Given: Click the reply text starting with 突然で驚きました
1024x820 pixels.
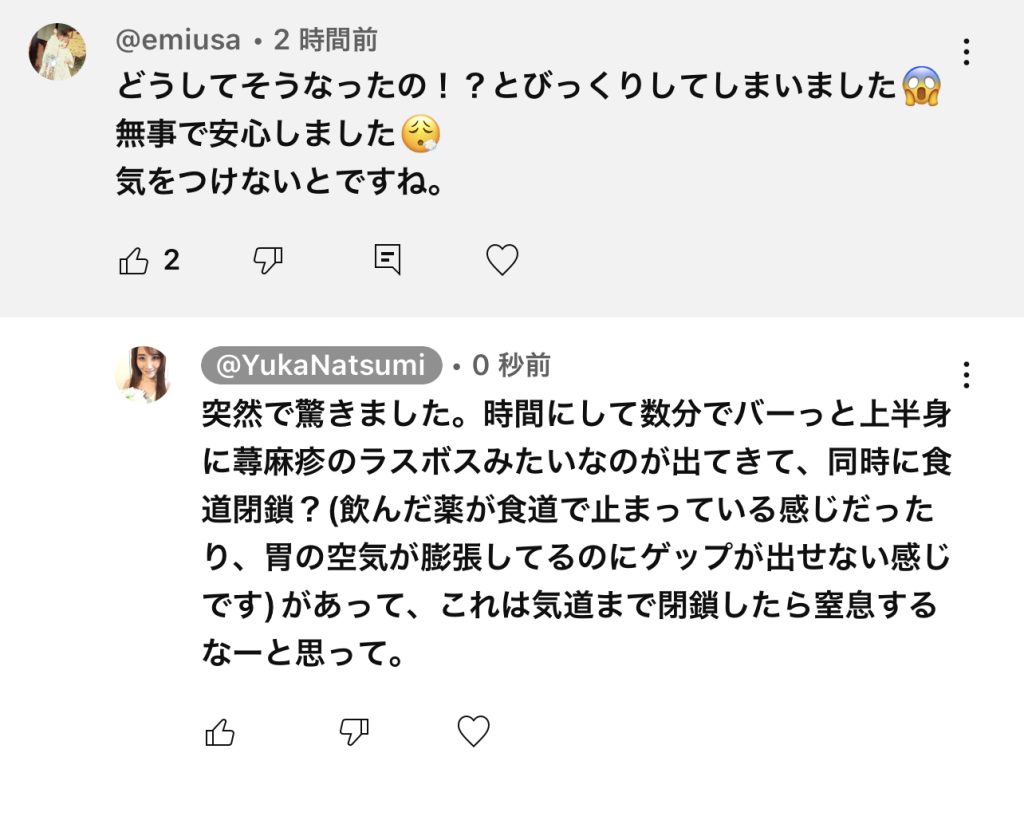Looking at the screenshot, I should [575, 534].
